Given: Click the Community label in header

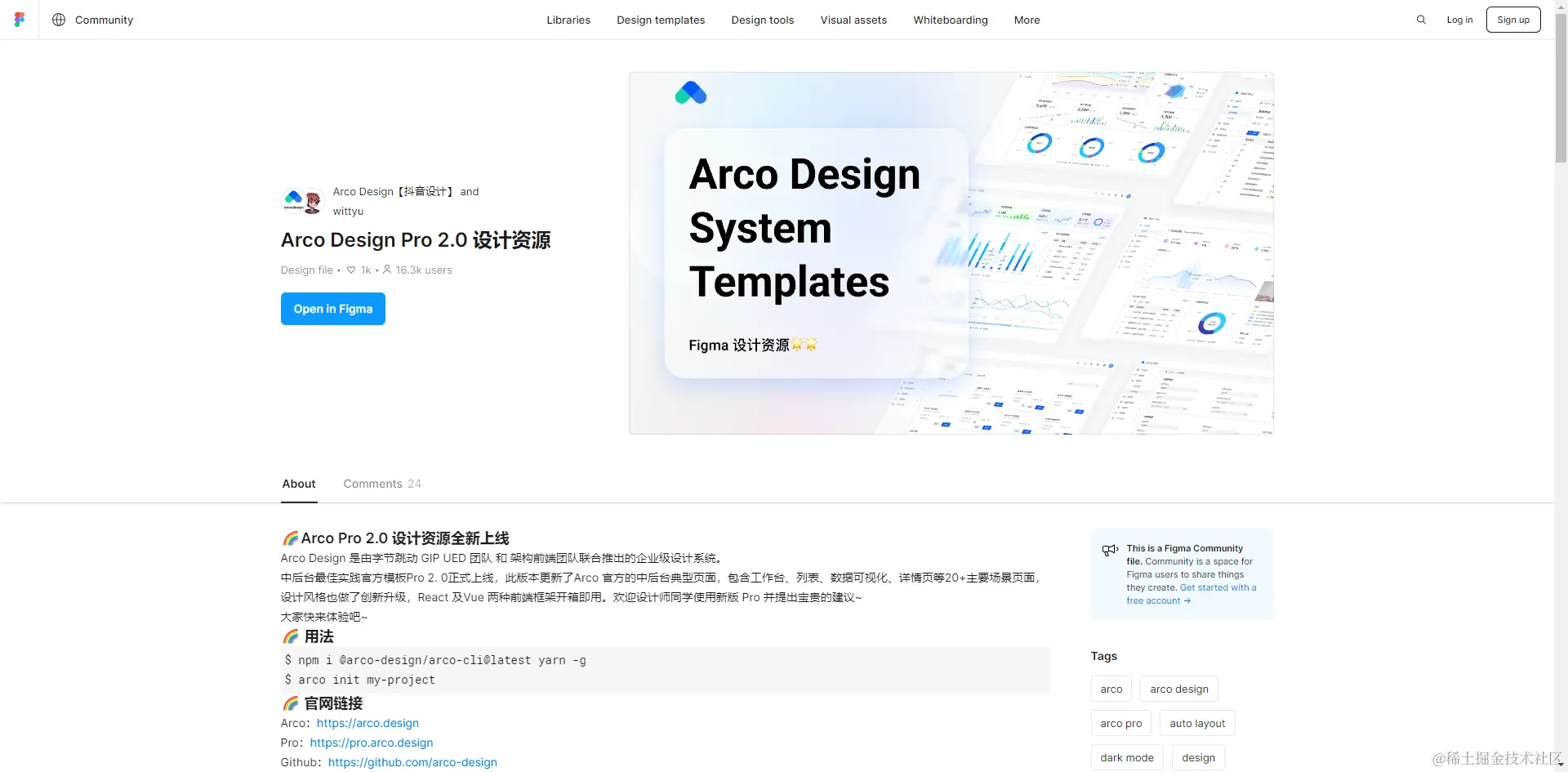Looking at the screenshot, I should coord(104,20).
